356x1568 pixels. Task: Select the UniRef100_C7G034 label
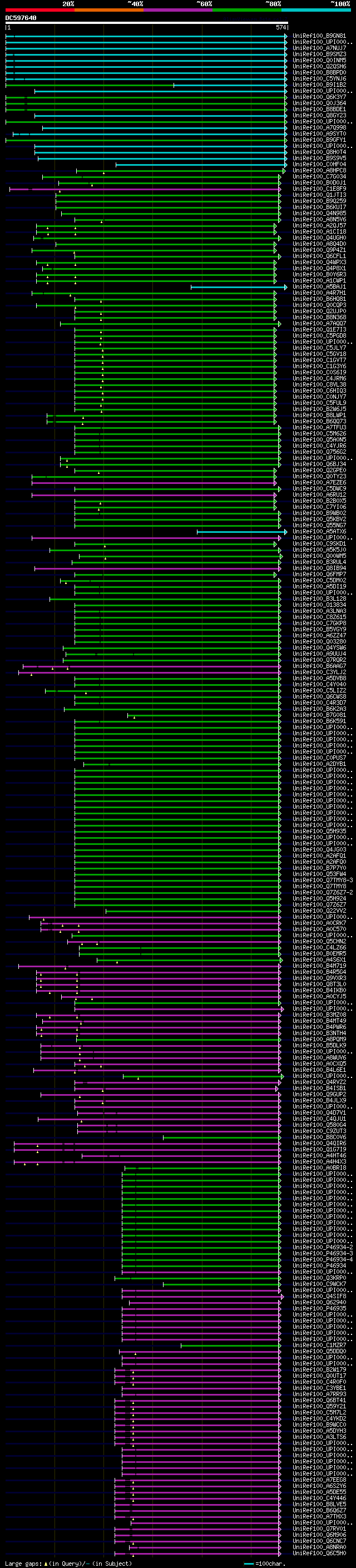click(x=319, y=176)
